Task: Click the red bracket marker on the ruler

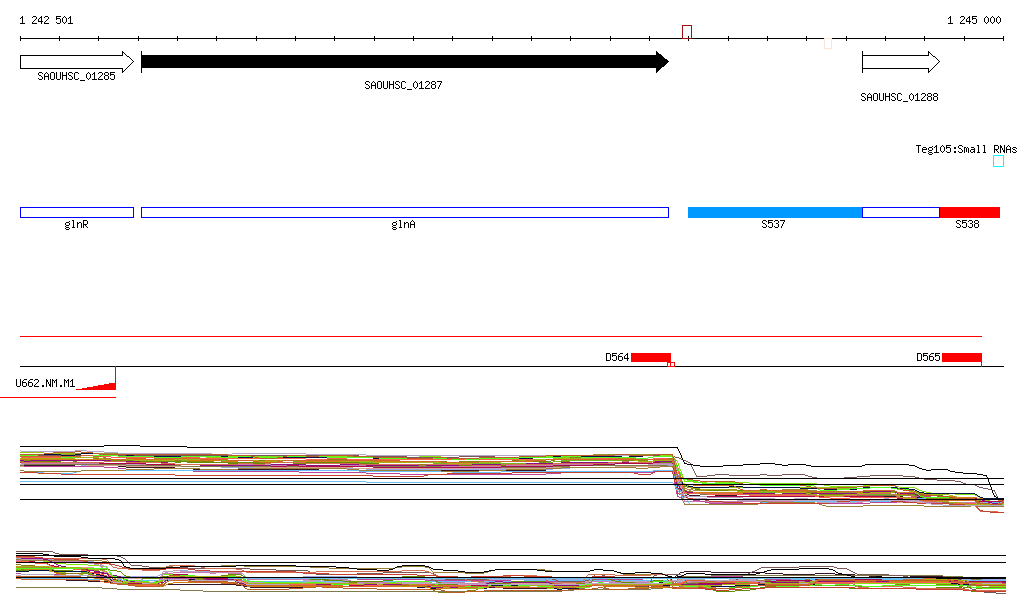Action: [x=687, y=31]
